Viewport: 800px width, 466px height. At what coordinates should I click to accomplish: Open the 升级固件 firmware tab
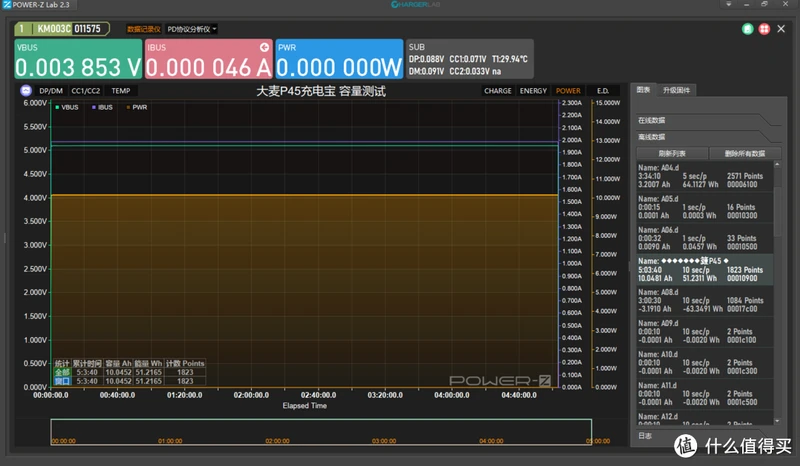(x=676, y=90)
